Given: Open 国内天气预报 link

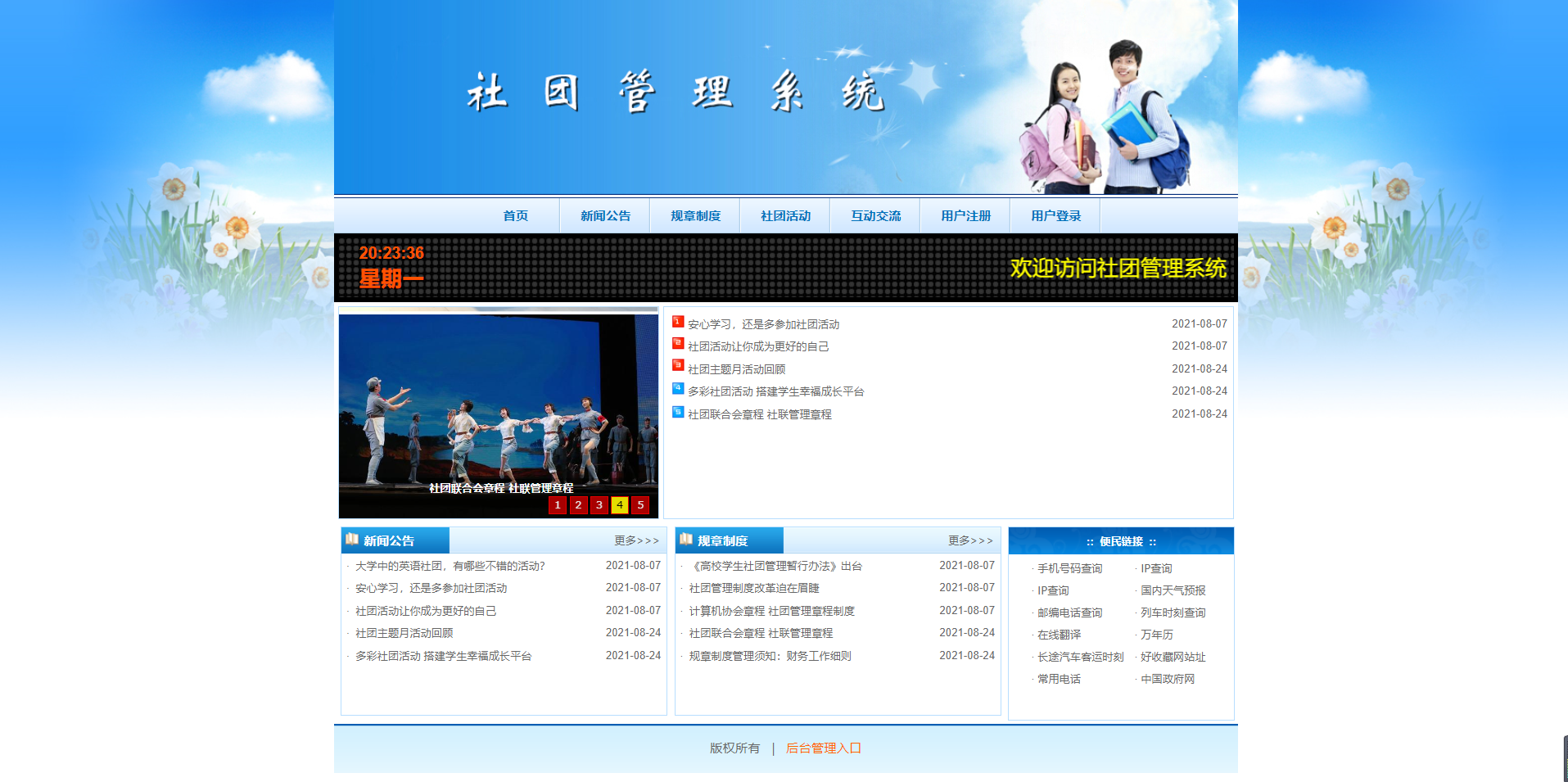Looking at the screenshot, I should pyautogui.click(x=1173, y=590).
